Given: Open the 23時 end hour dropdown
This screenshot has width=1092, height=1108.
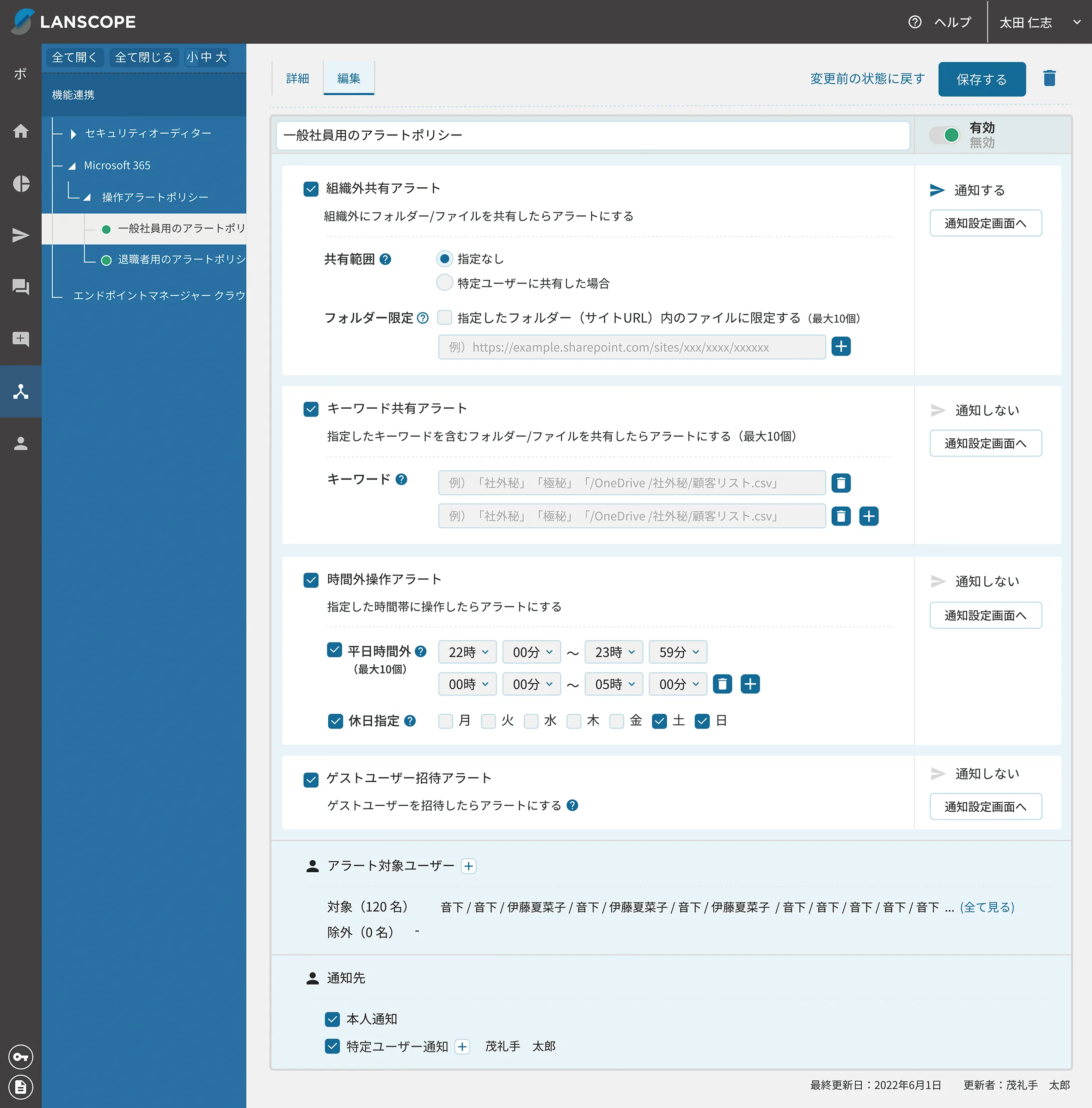Looking at the screenshot, I should [613, 652].
